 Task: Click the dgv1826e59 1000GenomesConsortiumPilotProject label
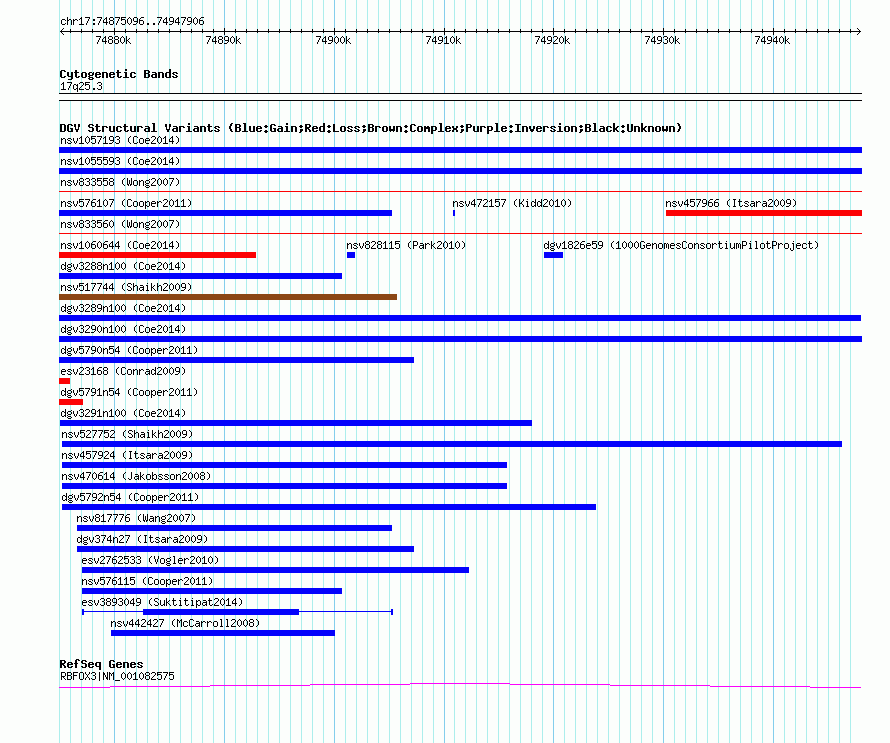click(681, 245)
